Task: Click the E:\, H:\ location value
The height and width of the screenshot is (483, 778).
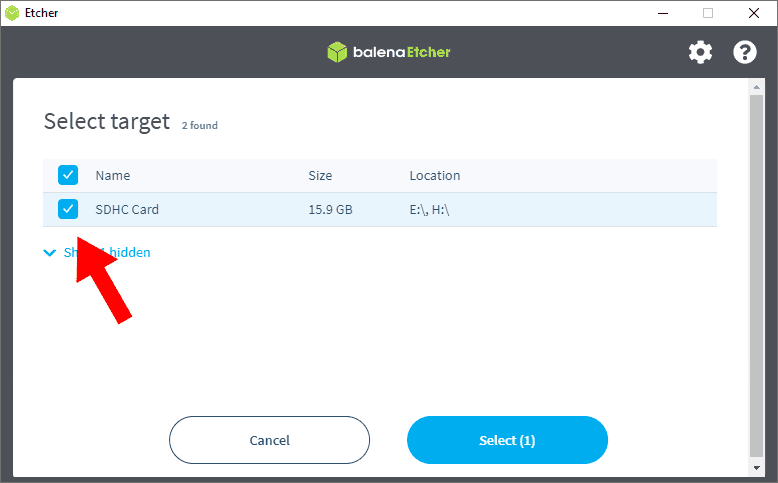Action: point(429,209)
